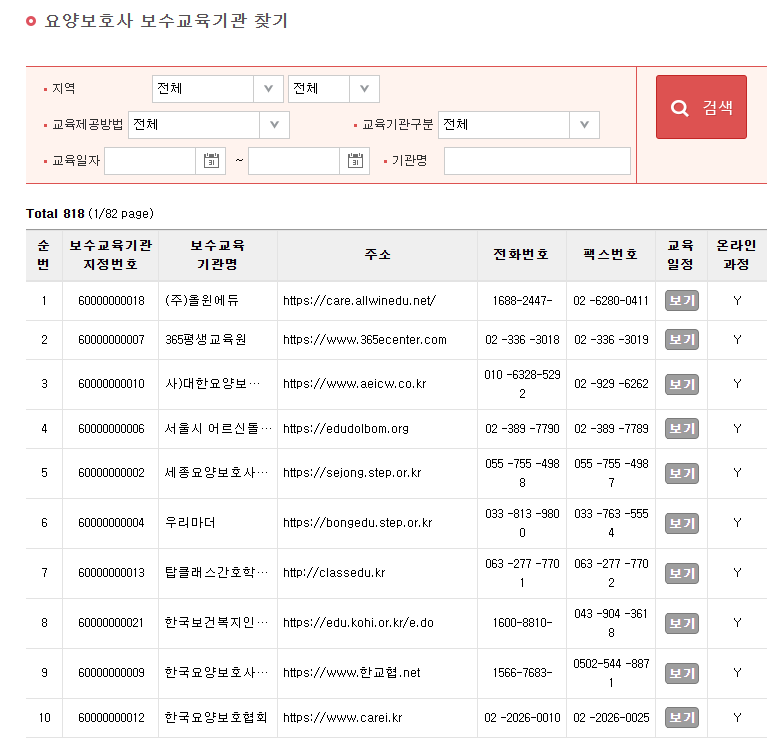Click address https://www.aeicw.co.kr
This screenshot has width=782, height=744.
click(x=355, y=383)
